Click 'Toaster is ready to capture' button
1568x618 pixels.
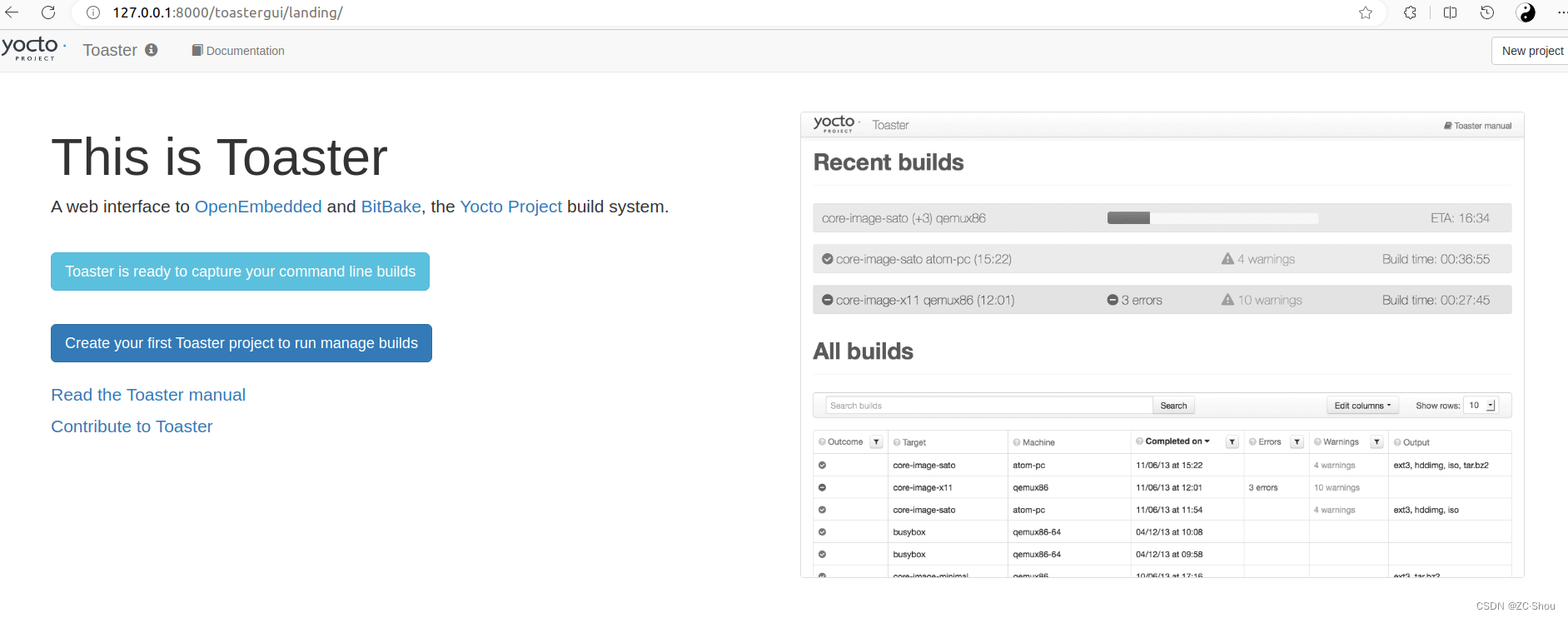pos(240,272)
